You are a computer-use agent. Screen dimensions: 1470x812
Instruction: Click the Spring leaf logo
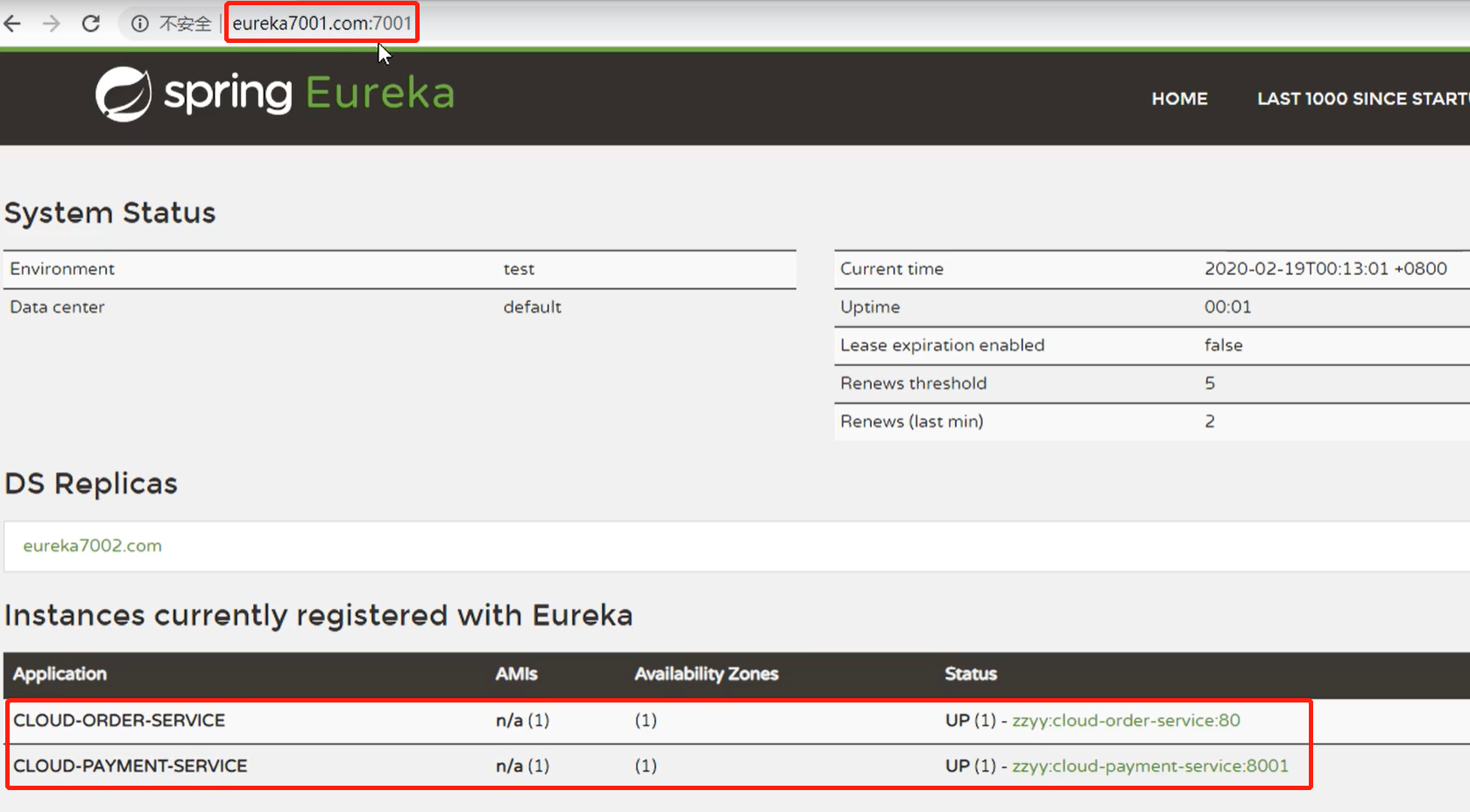pyautogui.click(x=124, y=94)
